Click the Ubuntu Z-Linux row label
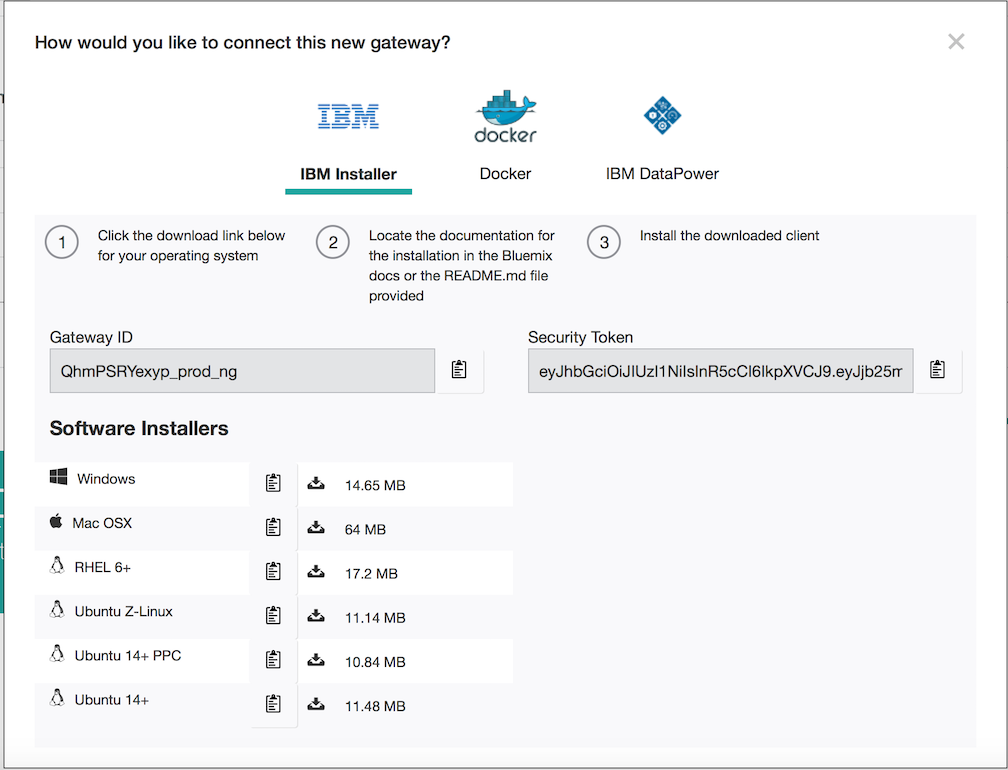This screenshot has width=1008, height=770. pyautogui.click(x=123, y=611)
